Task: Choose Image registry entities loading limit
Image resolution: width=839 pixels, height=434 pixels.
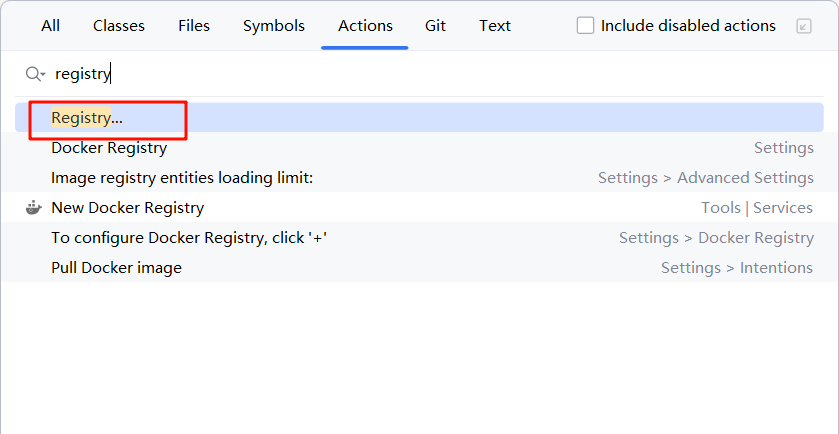Action: tap(182, 178)
